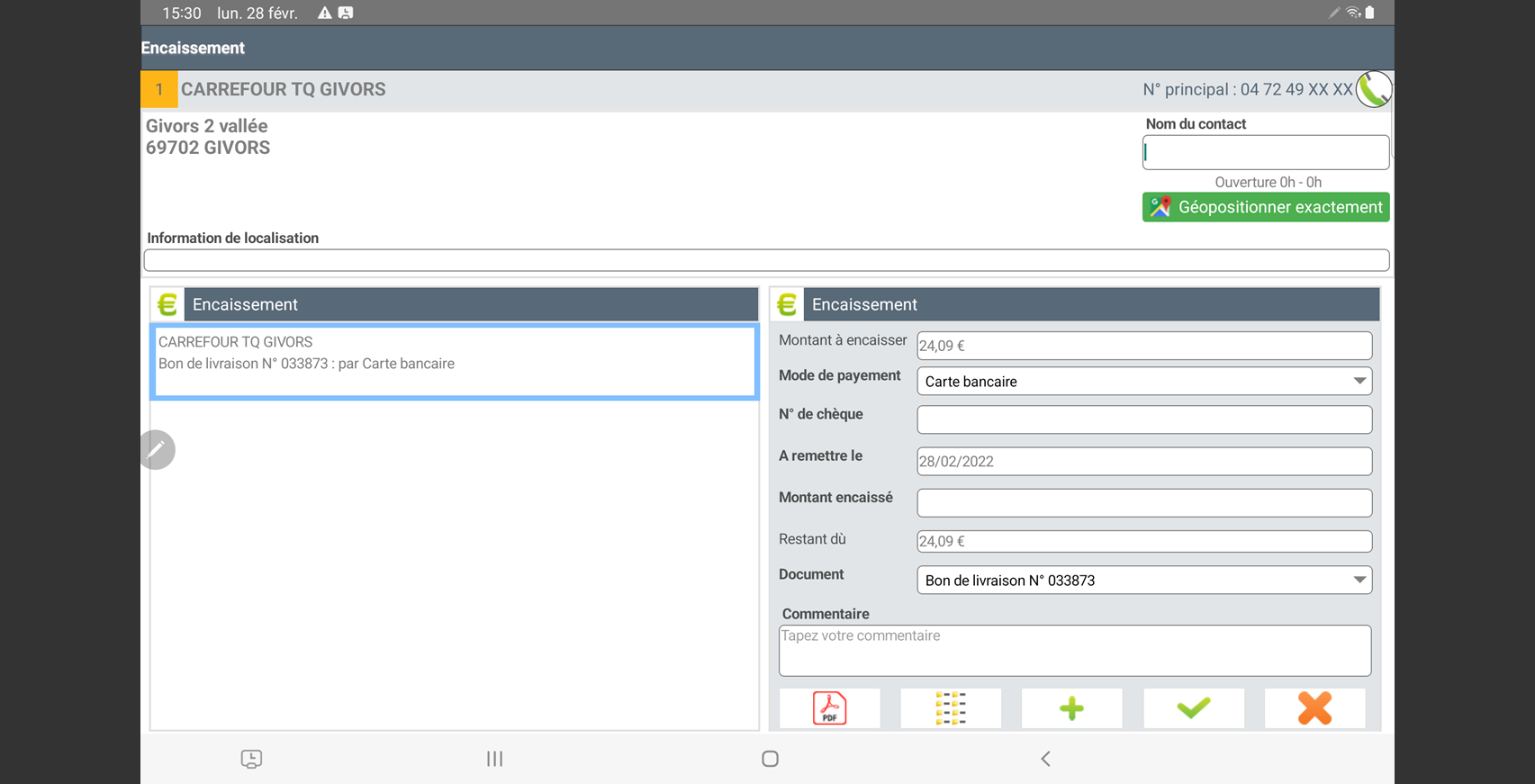
Task: Tap the Android back navigation arrow
Action: click(x=1045, y=759)
